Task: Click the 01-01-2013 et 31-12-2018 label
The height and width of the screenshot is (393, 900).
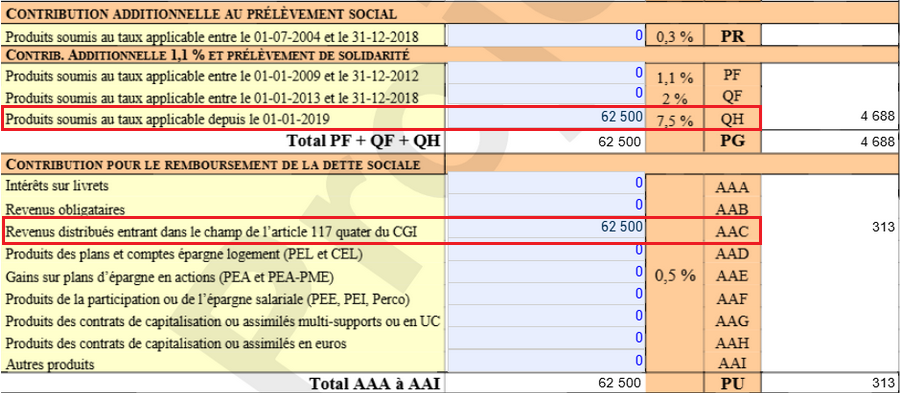Action: point(212,97)
